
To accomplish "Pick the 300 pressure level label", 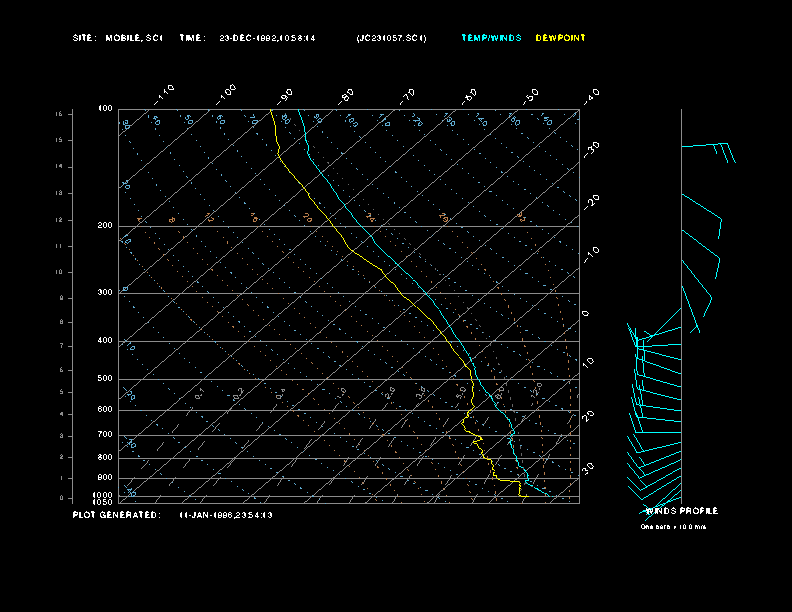I will pos(105,293).
